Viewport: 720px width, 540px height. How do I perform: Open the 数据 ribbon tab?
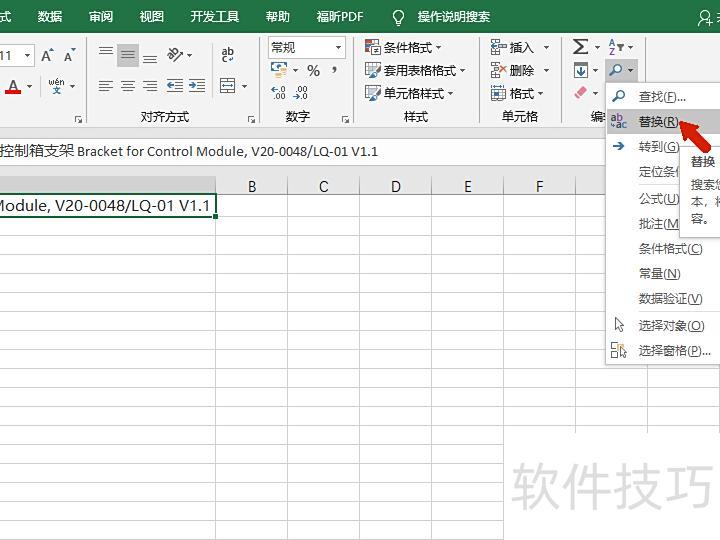point(50,17)
